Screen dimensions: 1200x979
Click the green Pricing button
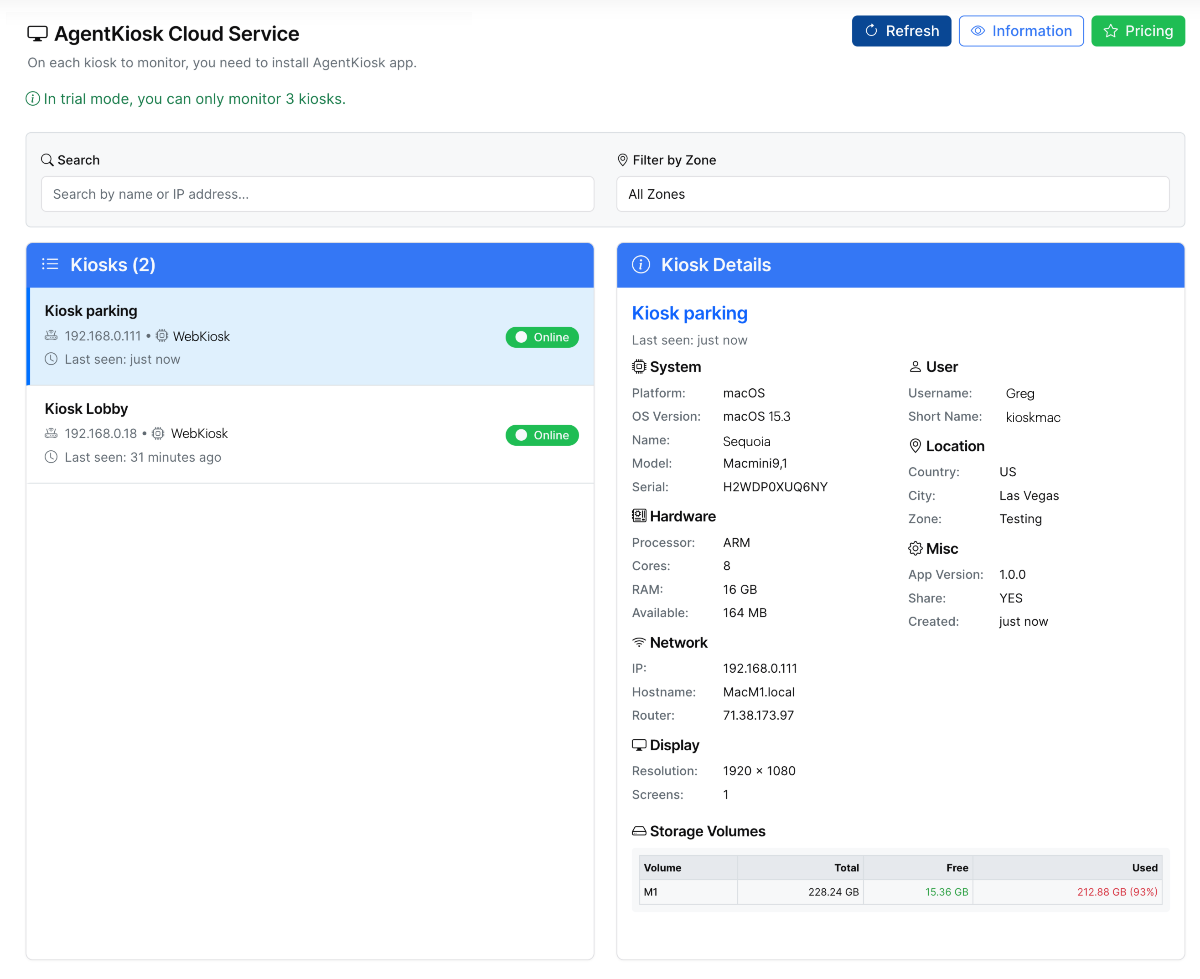1138,31
